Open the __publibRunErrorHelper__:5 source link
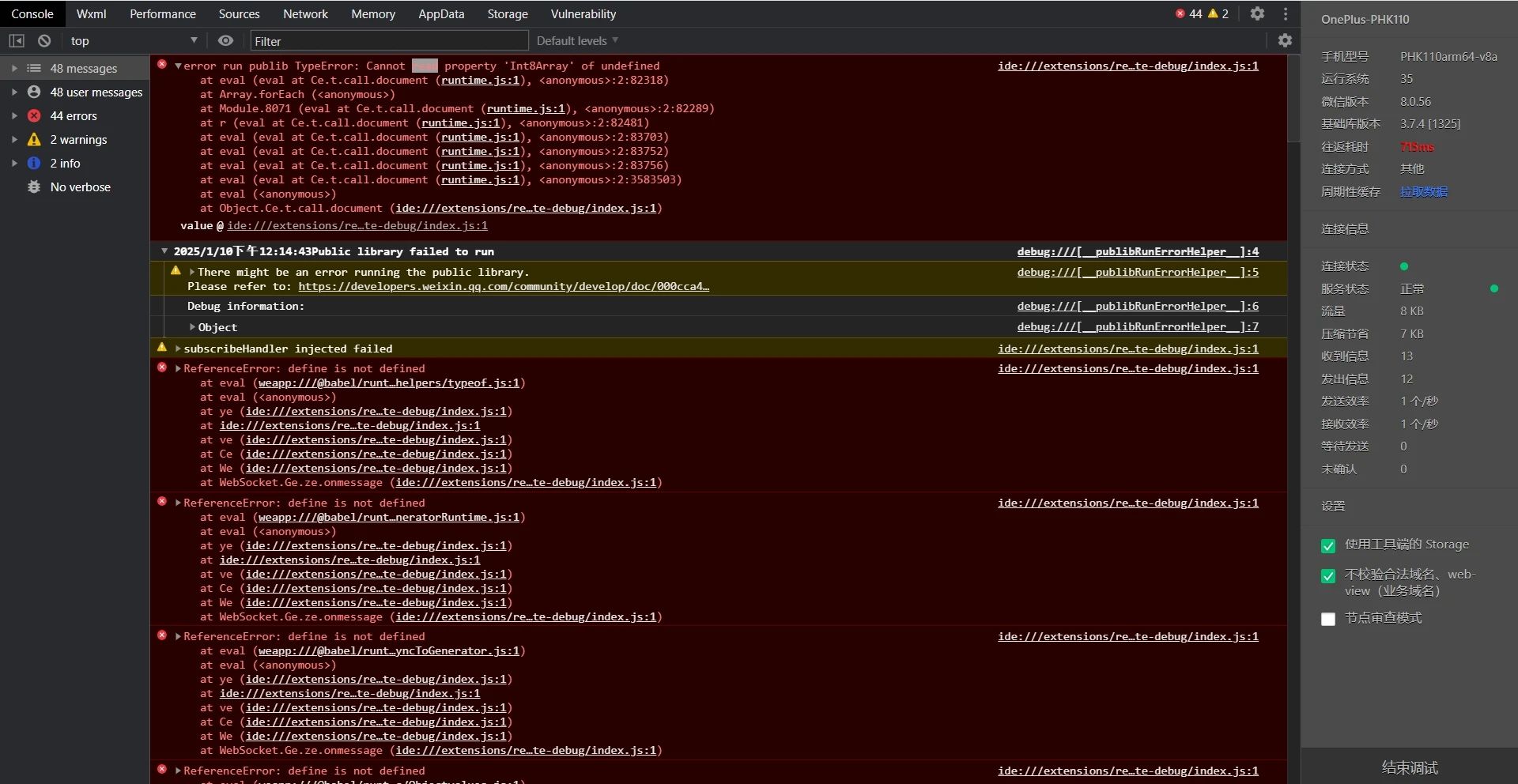Image resolution: width=1518 pixels, height=784 pixels. coord(1138,272)
